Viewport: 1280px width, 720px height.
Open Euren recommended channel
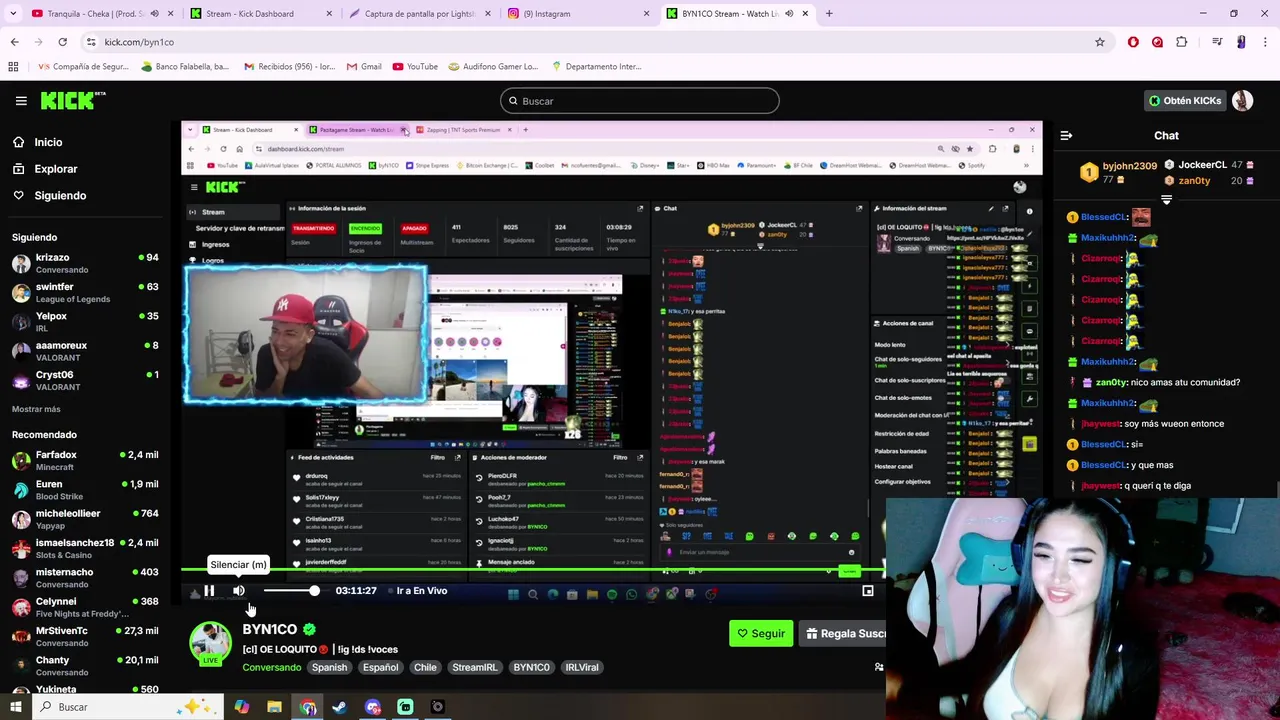85,490
